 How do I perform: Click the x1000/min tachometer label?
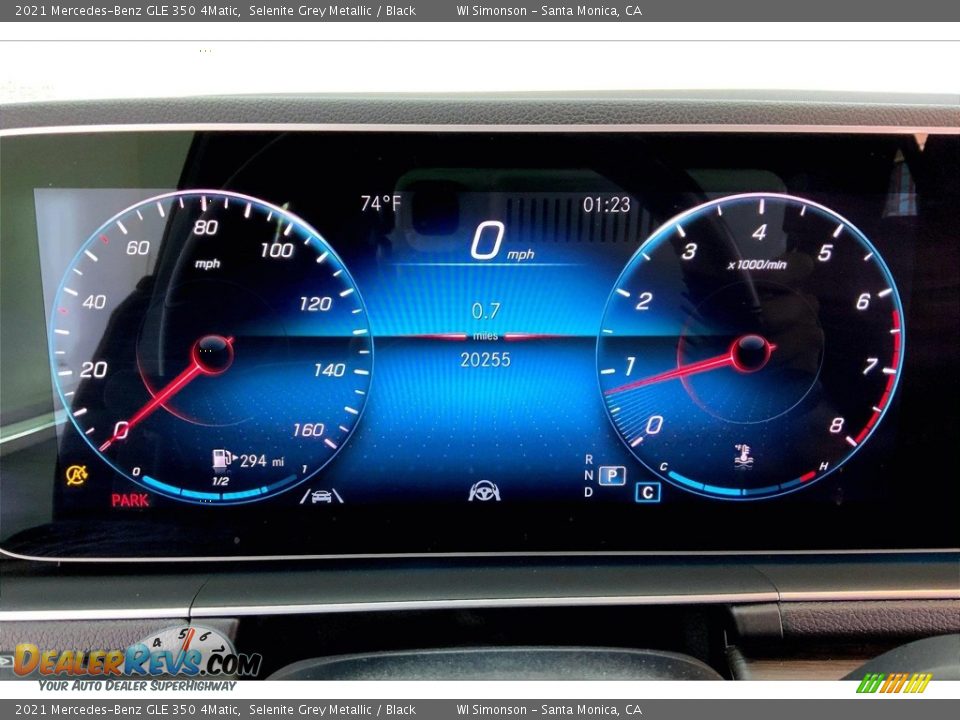757,264
